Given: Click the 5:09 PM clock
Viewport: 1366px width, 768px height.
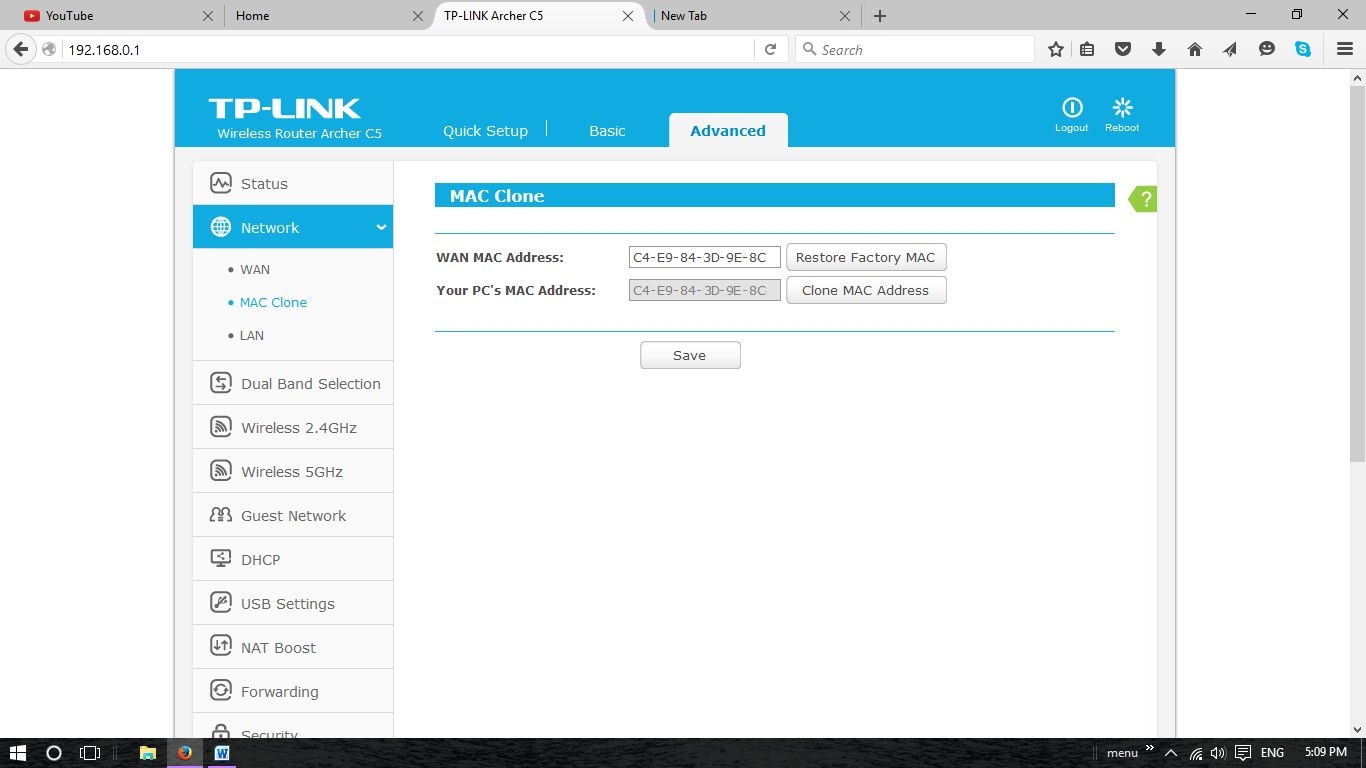Looking at the screenshot, I should coord(1325,752).
